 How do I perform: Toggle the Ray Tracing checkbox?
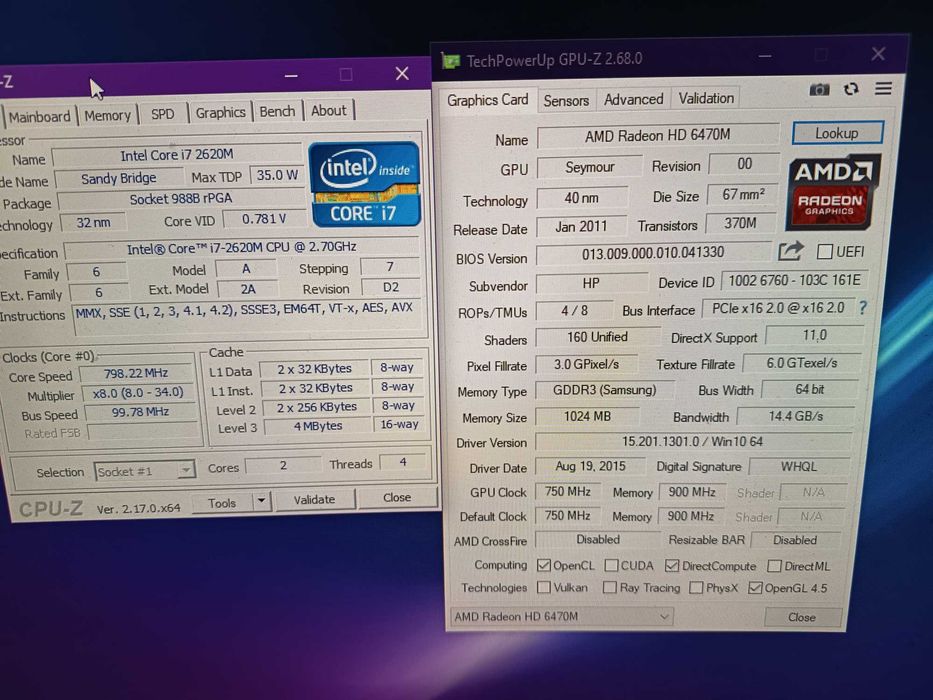(609, 588)
